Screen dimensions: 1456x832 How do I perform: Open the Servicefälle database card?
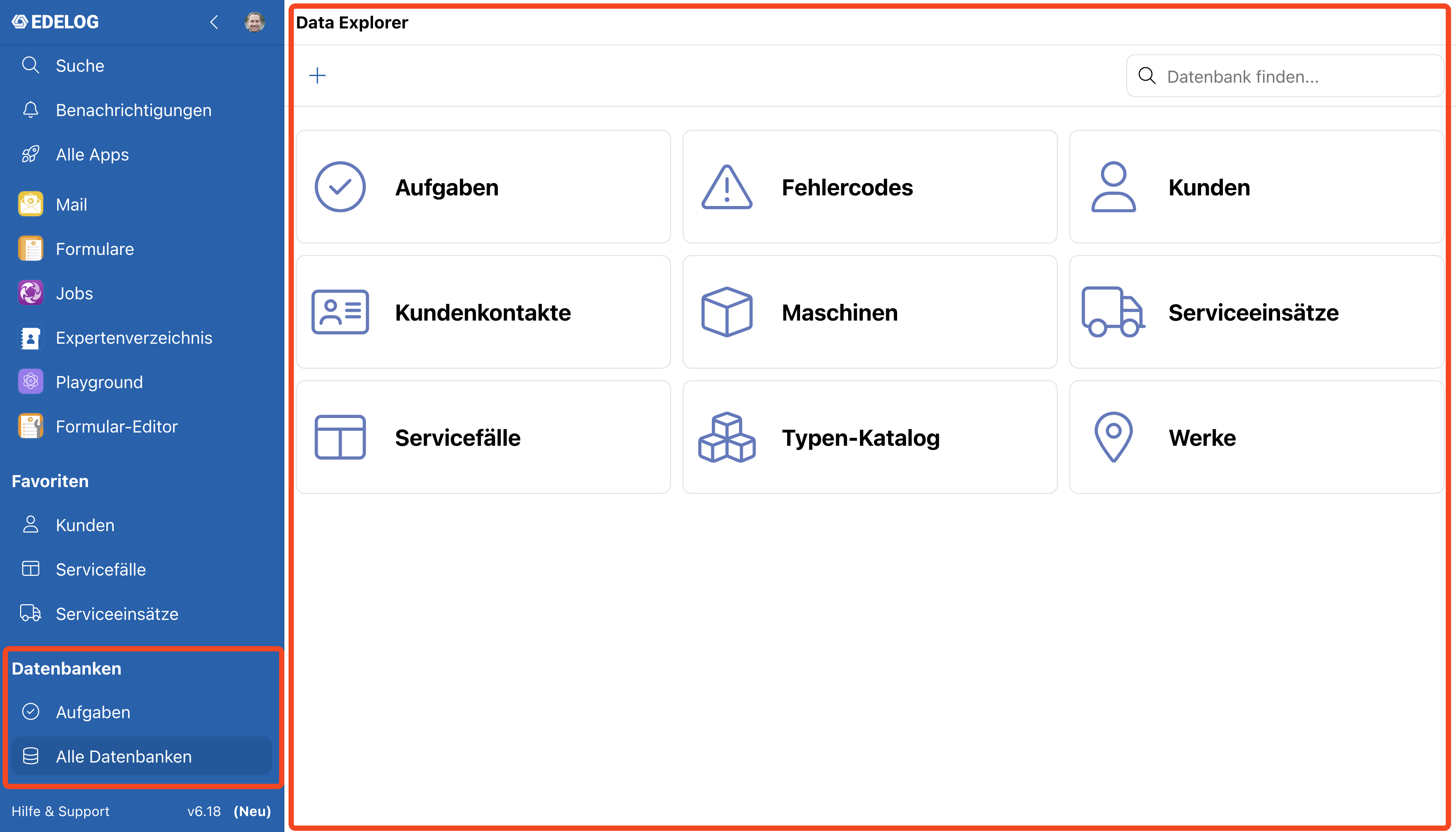483,437
